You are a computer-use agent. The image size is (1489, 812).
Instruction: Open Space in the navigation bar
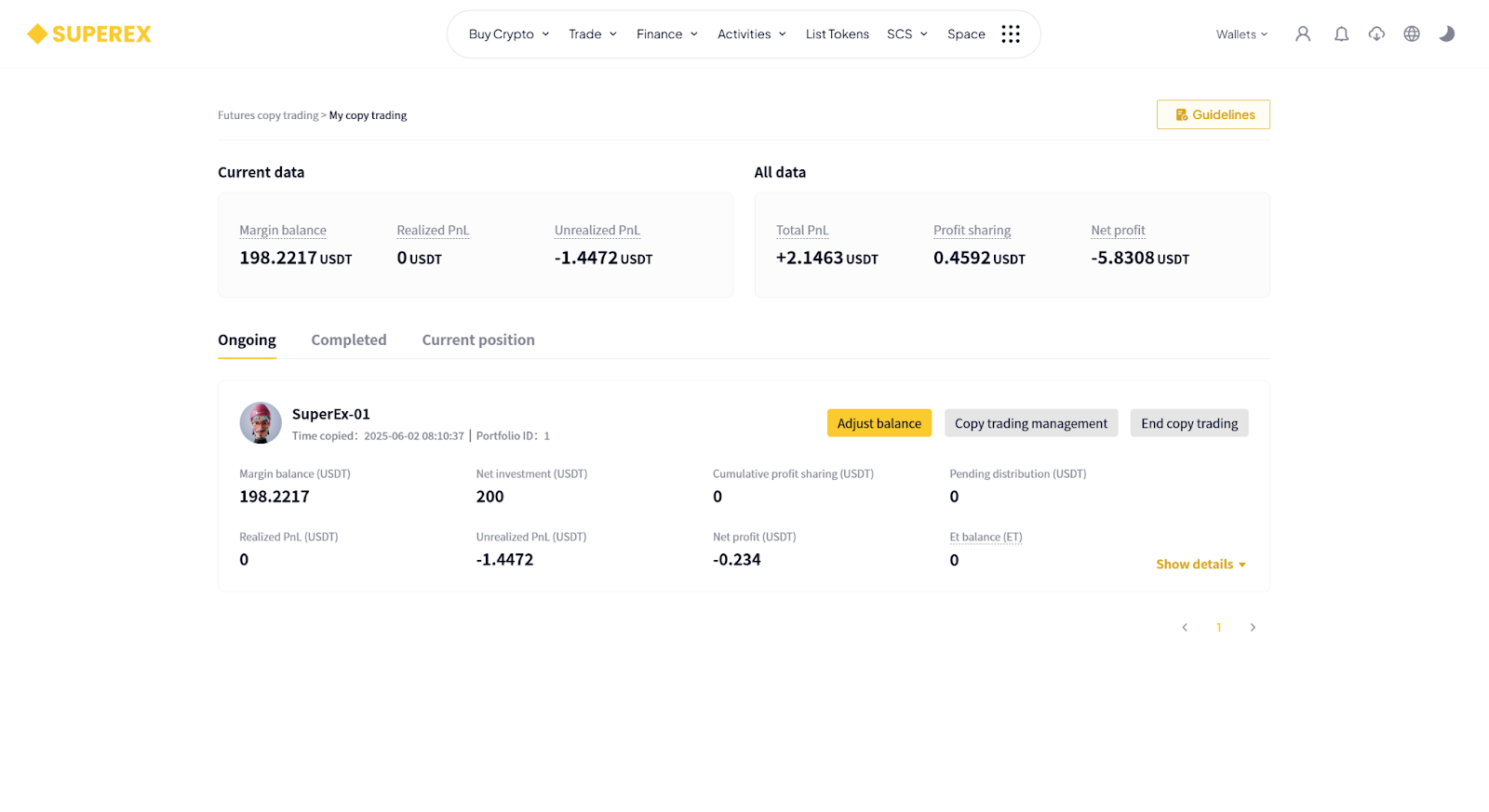tap(966, 34)
